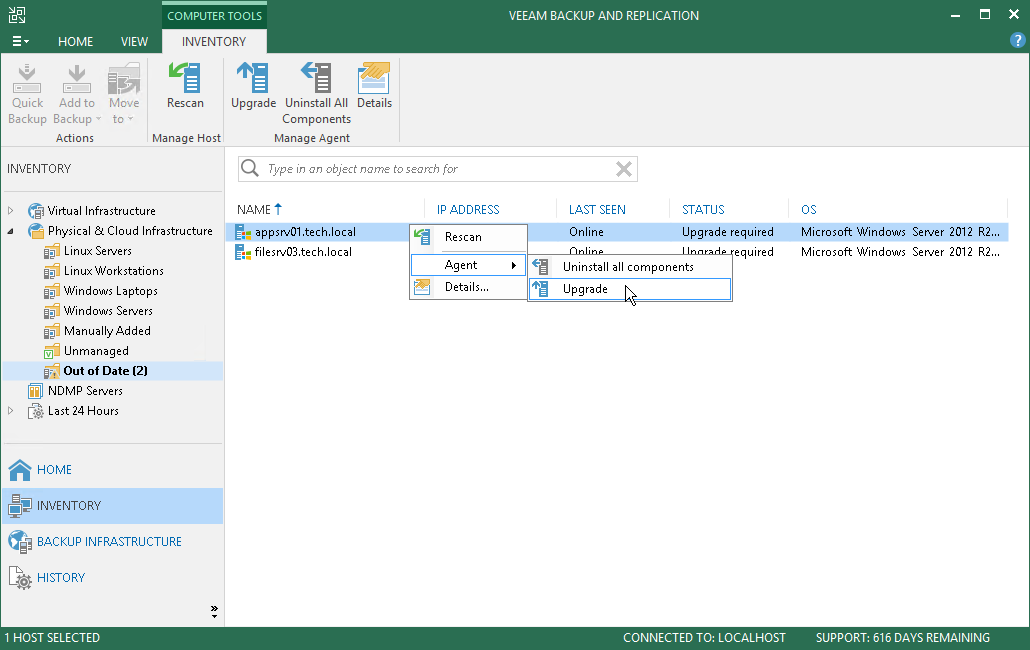The width and height of the screenshot is (1030, 650).
Task: Sort by the IP Address column header
Action: 468,209
